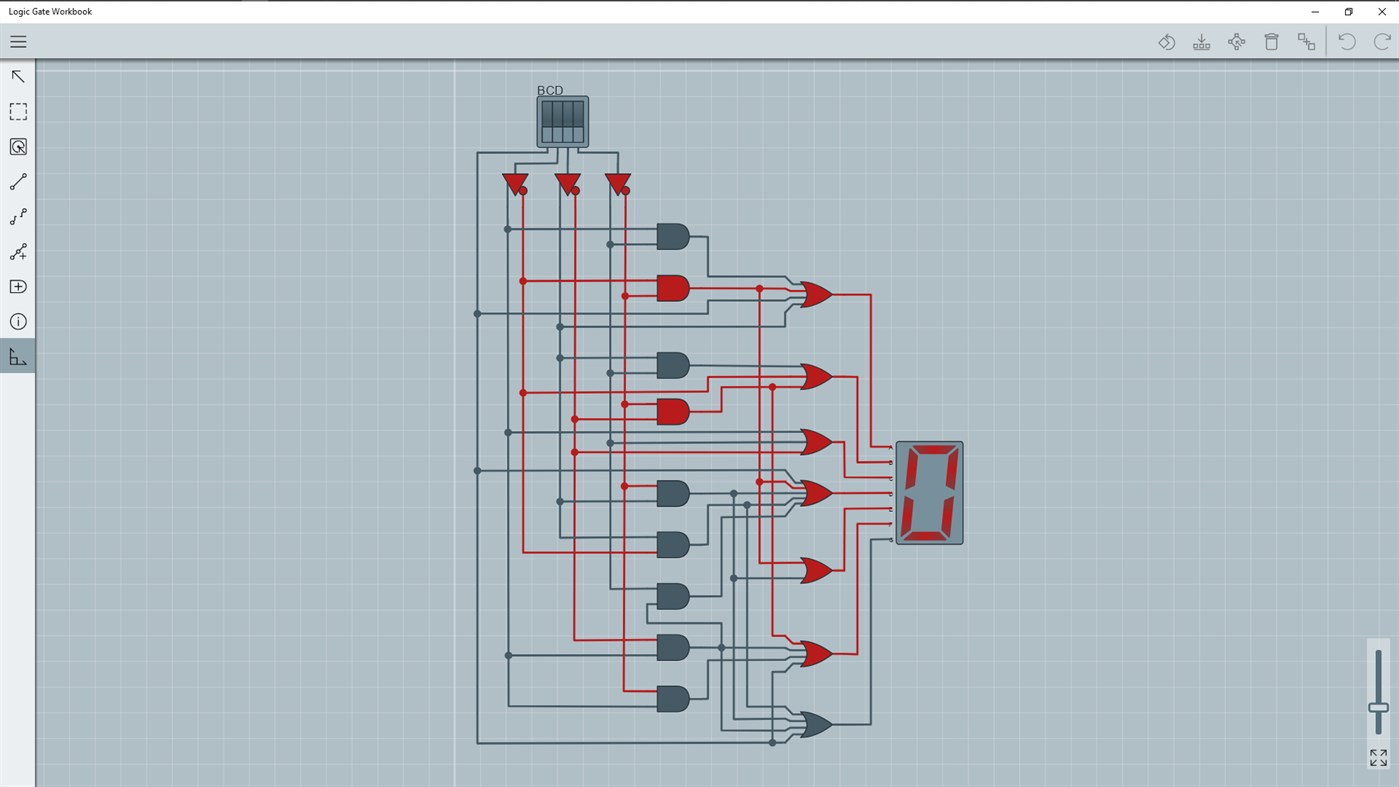Activate the rectangular selection tool
This screenshot has height=787, width=1399.
pyautogui.click(x=17, y=111)
